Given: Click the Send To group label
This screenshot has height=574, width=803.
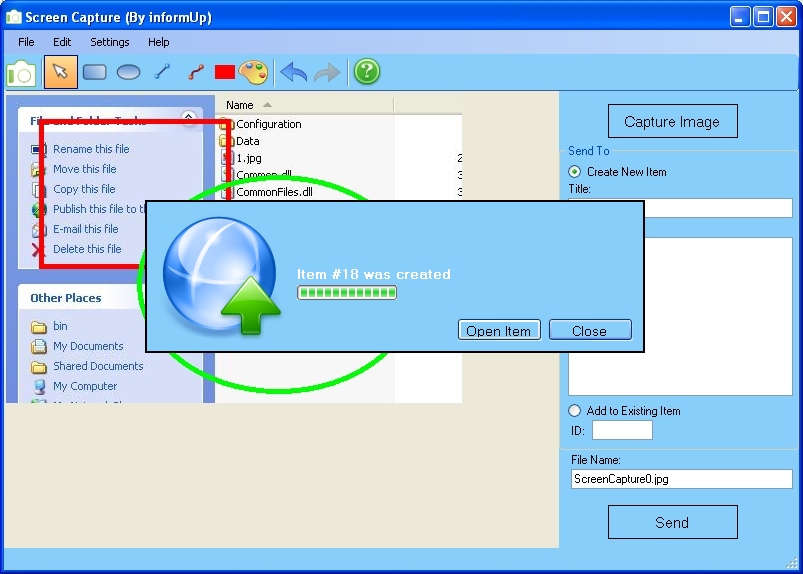Looking at the screenshot, I should click(588, 151).
